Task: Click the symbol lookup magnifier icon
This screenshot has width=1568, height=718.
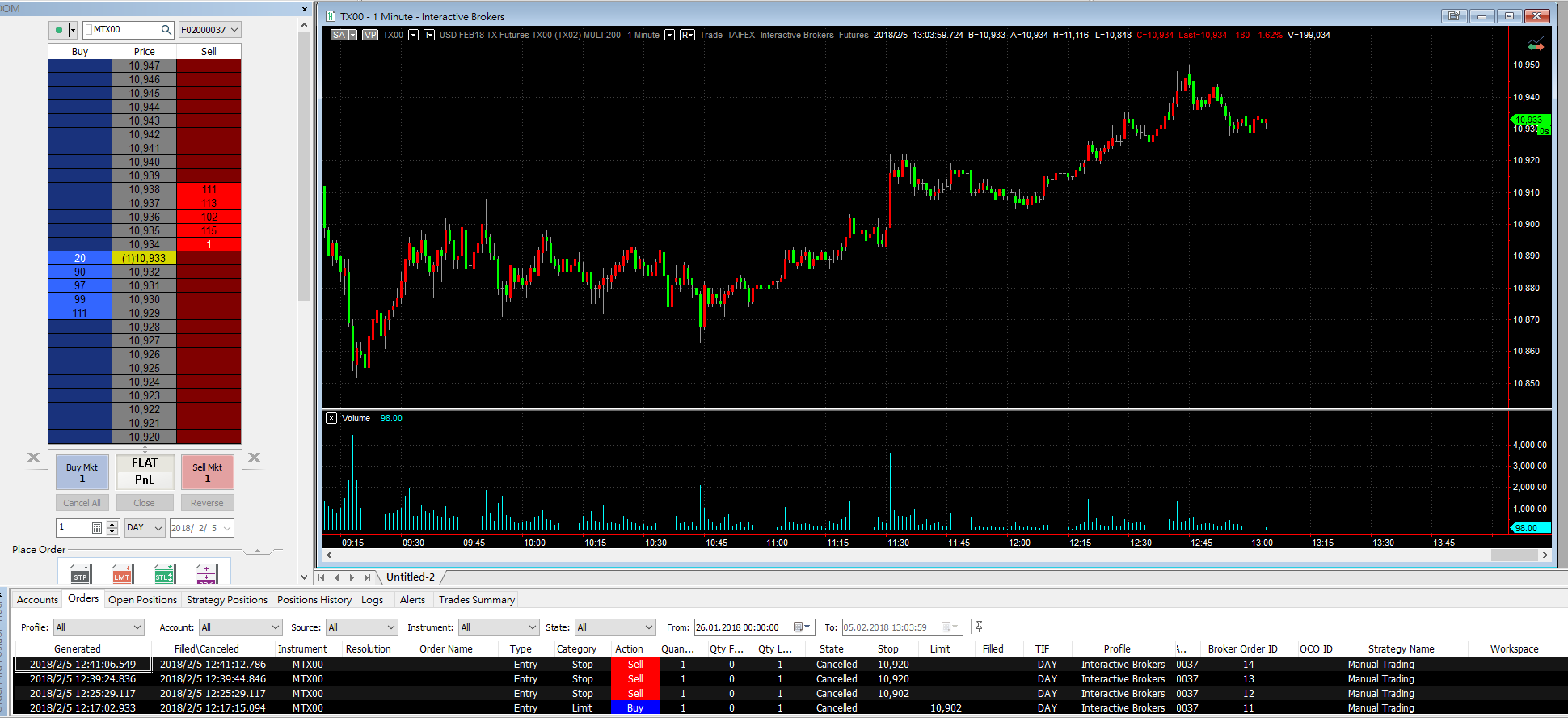Action: click(166, 30)
